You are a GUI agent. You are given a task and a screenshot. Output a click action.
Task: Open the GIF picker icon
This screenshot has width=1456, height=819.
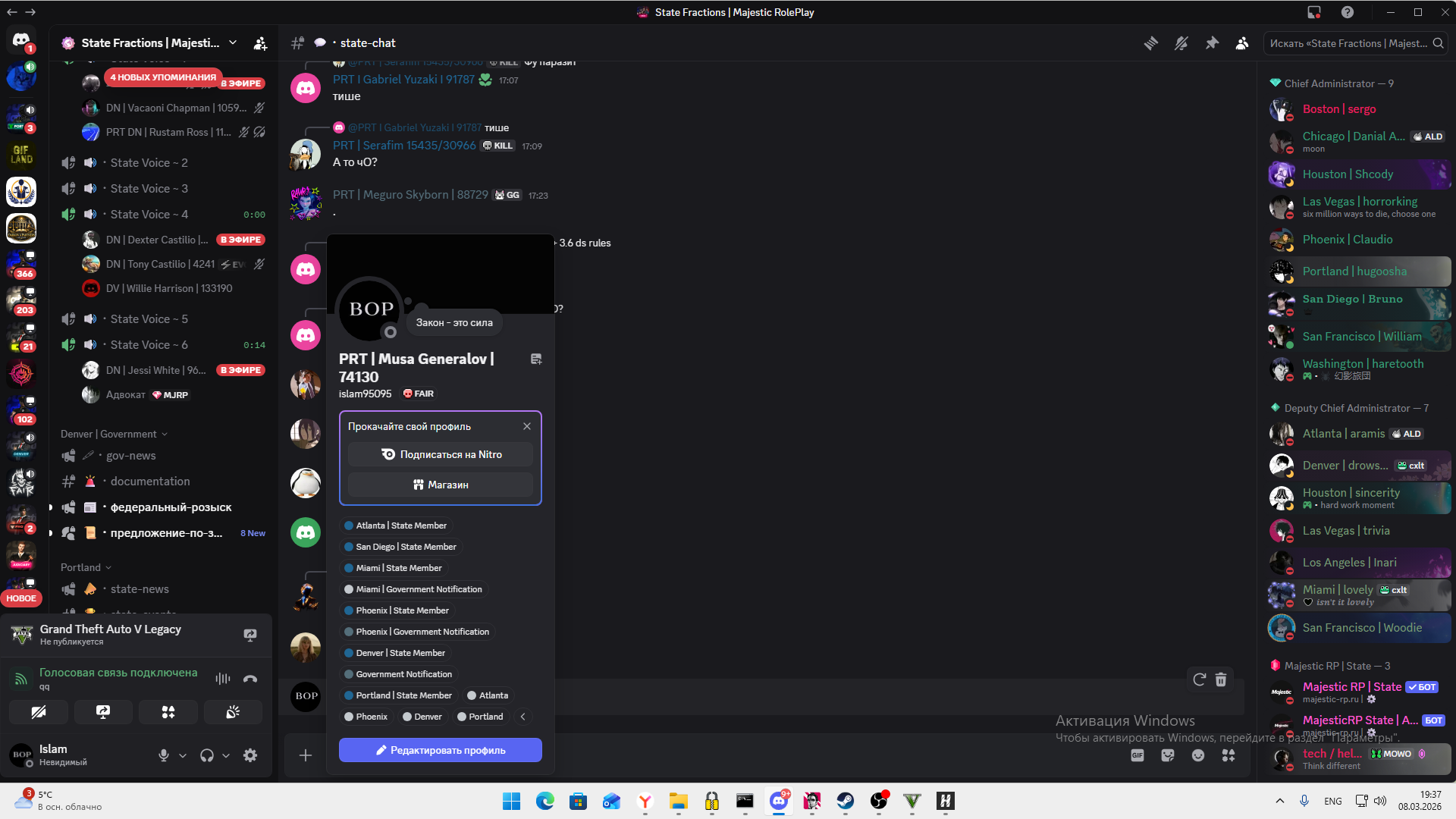pyautogui.click(x=1137, y=755)
